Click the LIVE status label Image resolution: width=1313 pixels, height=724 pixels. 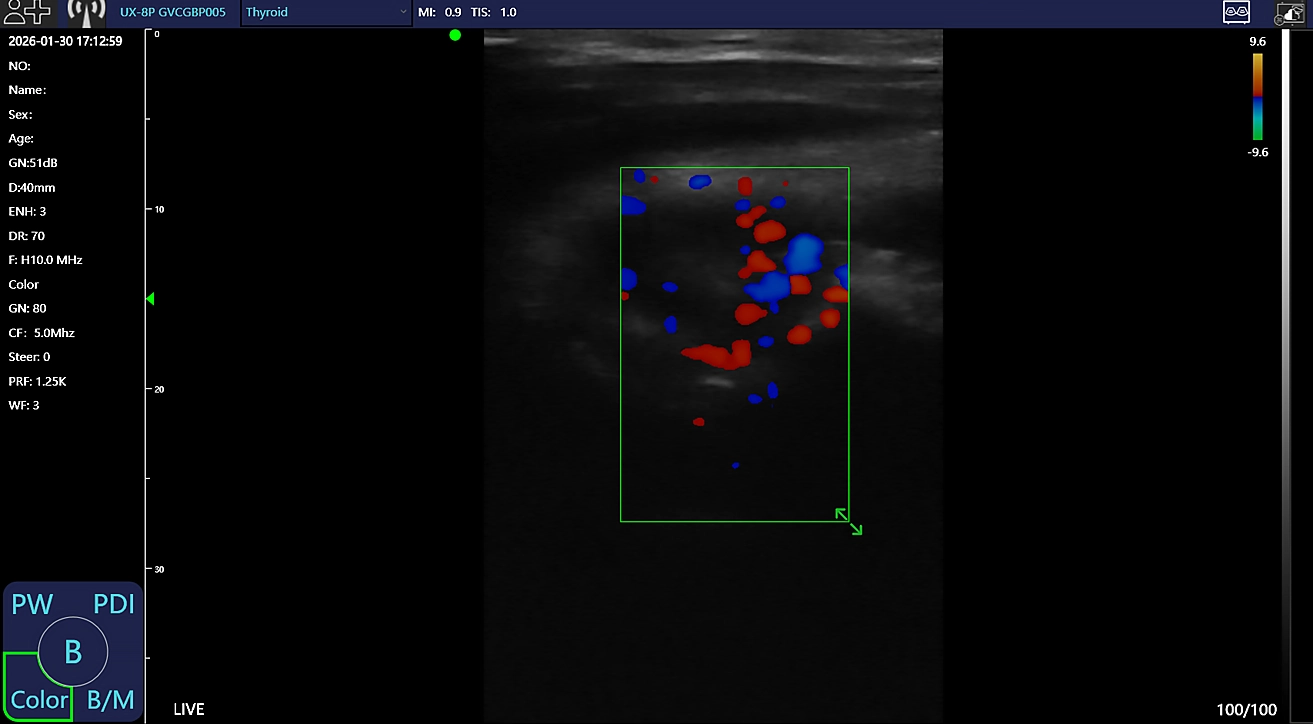pos(189,710)
